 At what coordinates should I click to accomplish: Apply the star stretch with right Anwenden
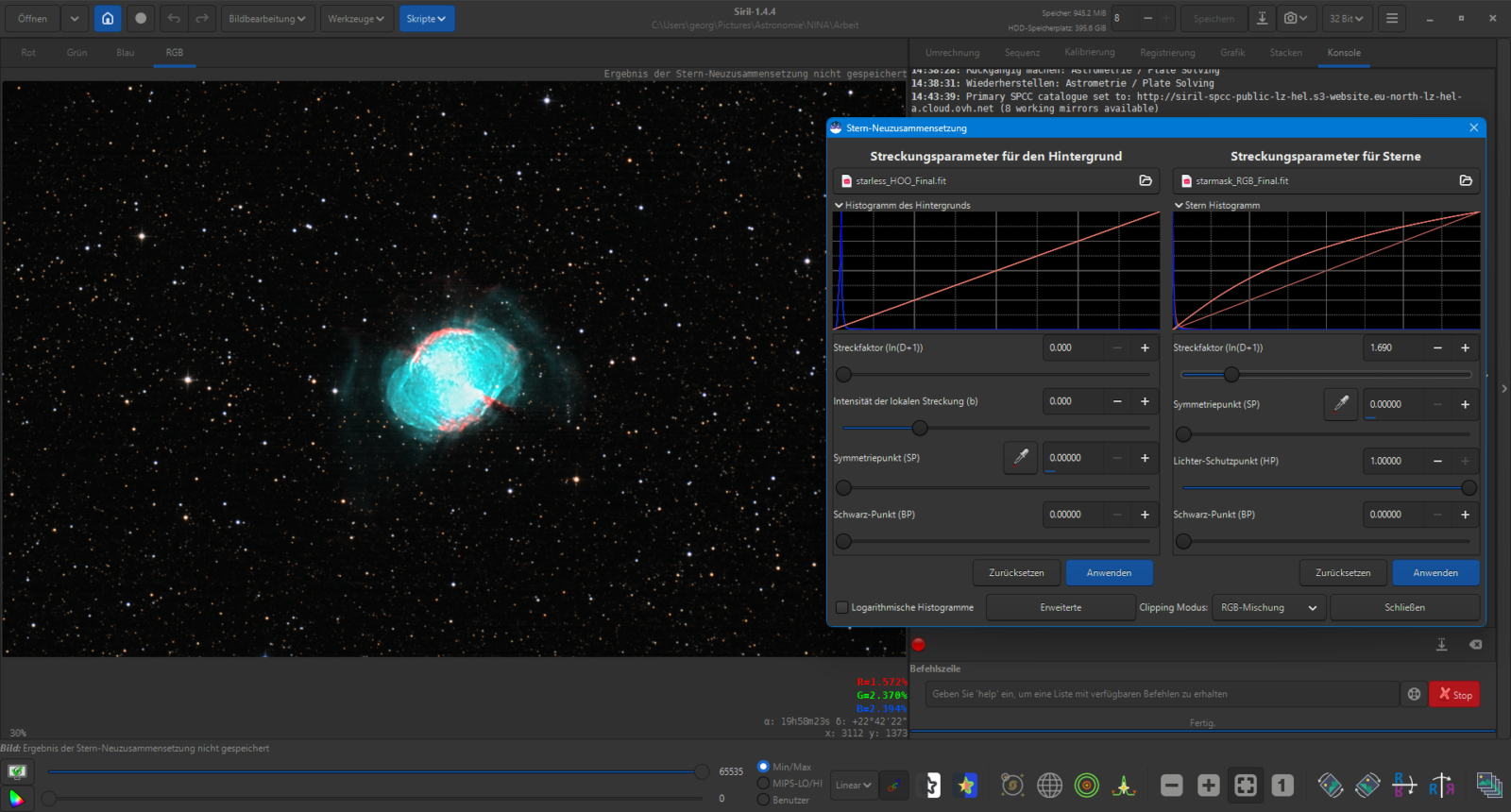(1435, 572)
